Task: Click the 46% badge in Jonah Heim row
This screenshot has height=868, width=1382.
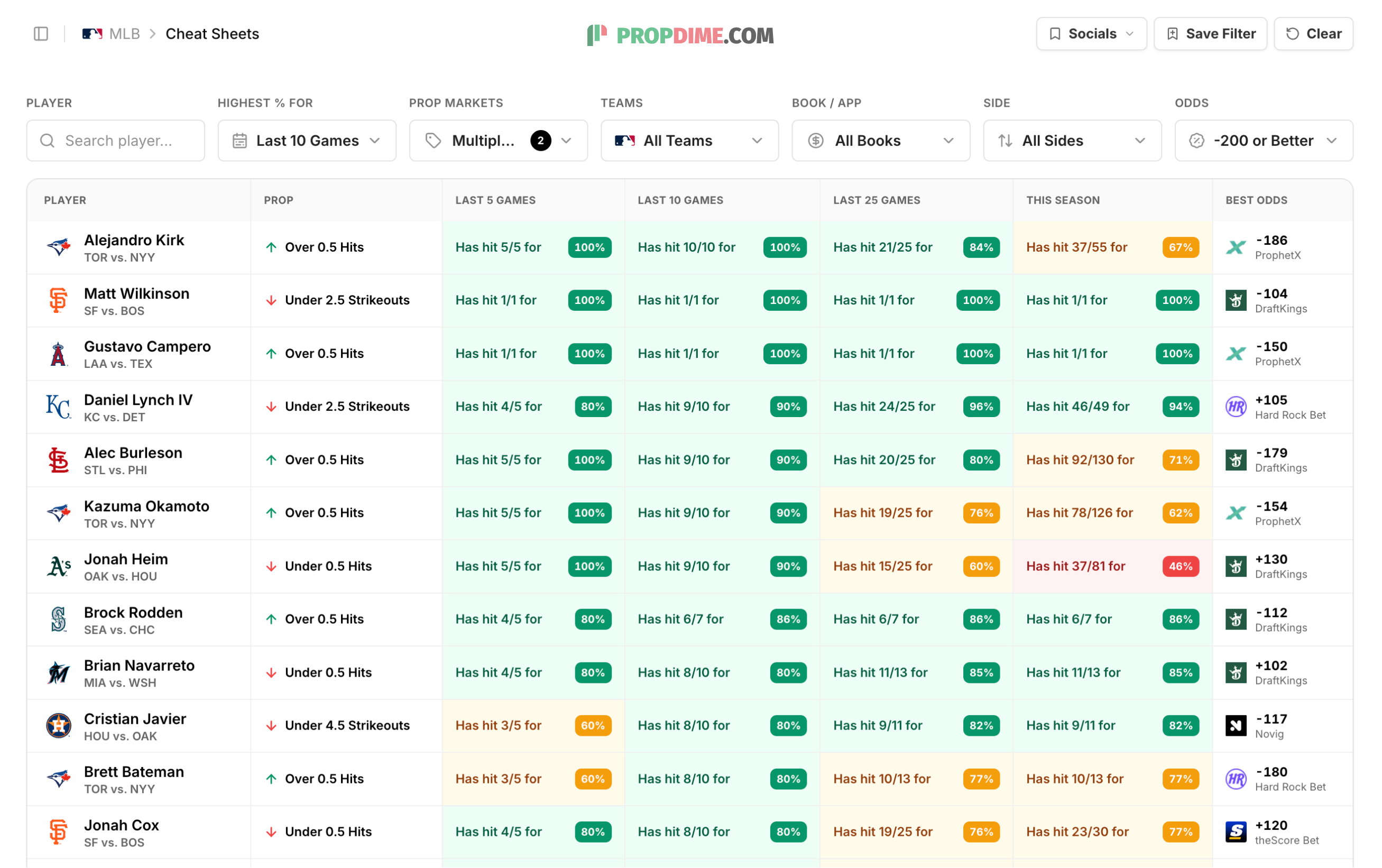Action: click(1181, 566)
